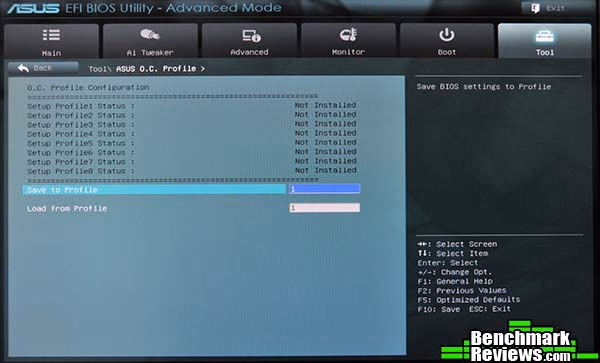600x363 pixels.
Task: Click the Tool toolbox icon
Action: tap(544, 36)
